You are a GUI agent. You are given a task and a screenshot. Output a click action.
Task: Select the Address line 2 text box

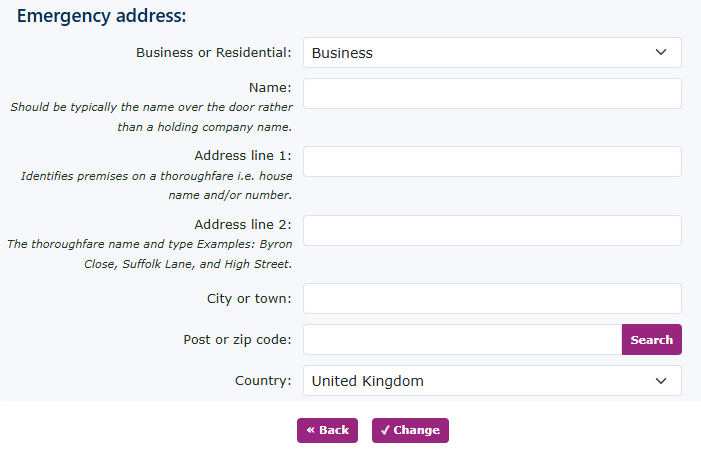(492, 230)
